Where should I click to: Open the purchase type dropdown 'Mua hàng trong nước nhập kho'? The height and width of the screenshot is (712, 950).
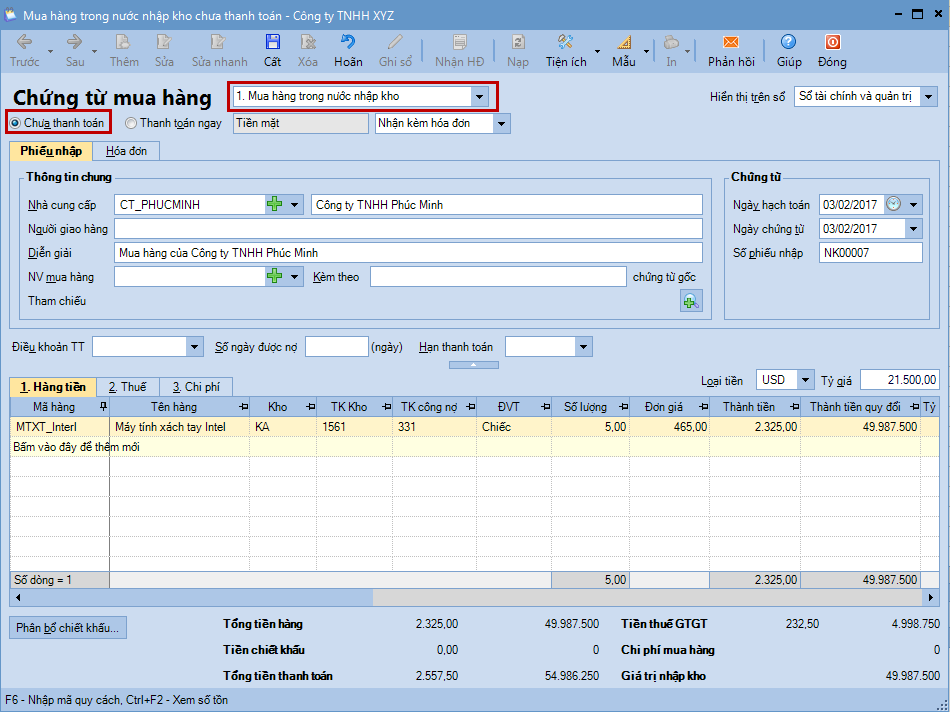(x=479, y=96)
